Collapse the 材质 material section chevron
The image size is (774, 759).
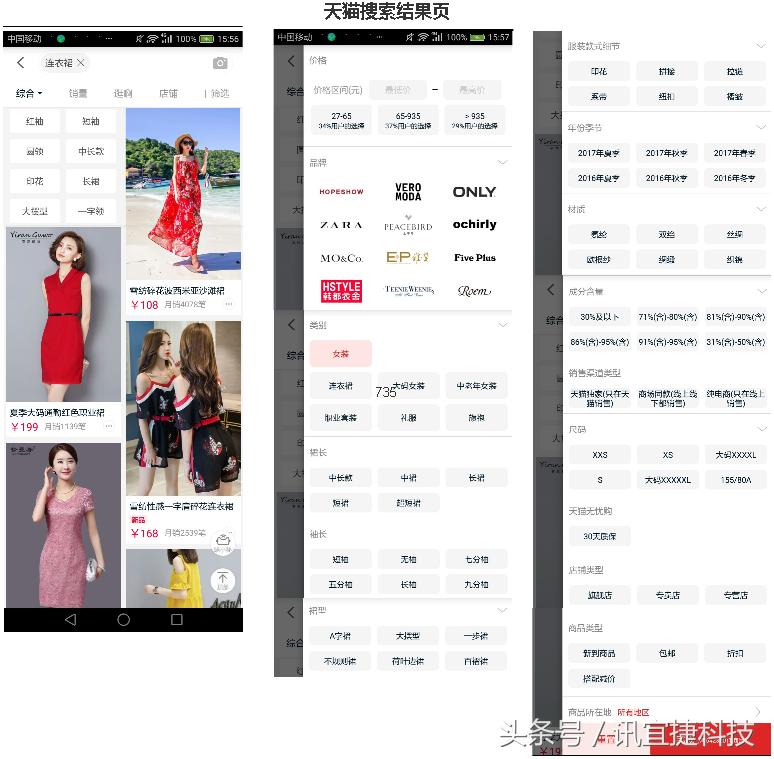761,209
